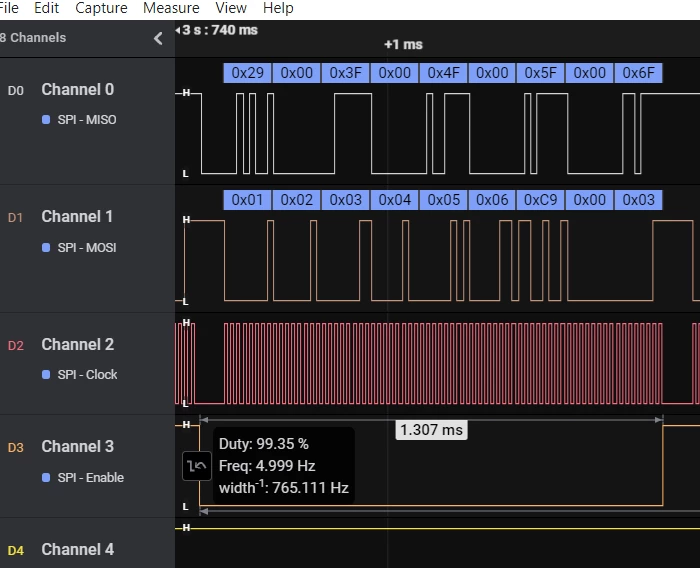
Task: Select the 0x6F MISO decoded byte bubble
Action: point(638,73)
